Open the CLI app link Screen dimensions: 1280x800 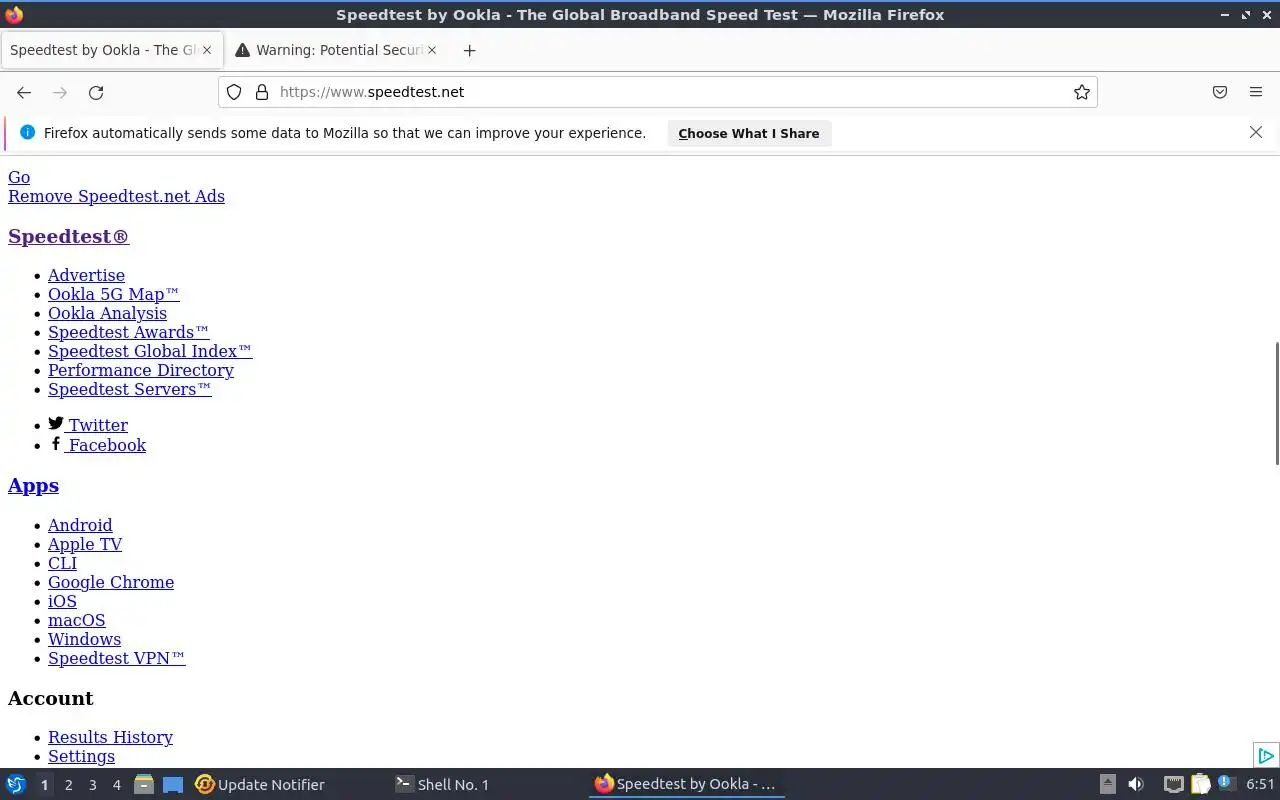[62, 563]
